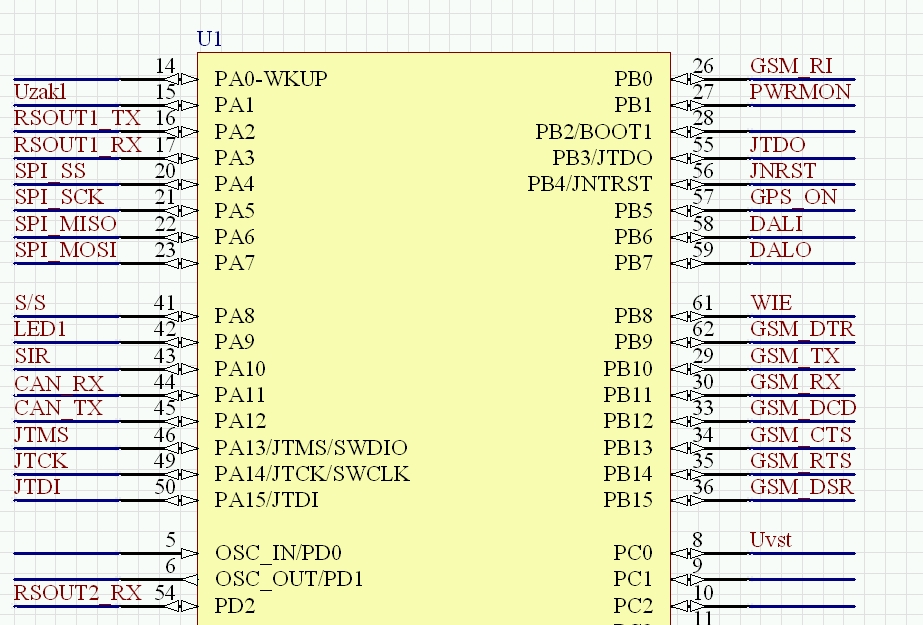Image resolution: width=923 pixels, height=625 pixels.
Task: Click the JTMS net label
Action: [41, 434]
